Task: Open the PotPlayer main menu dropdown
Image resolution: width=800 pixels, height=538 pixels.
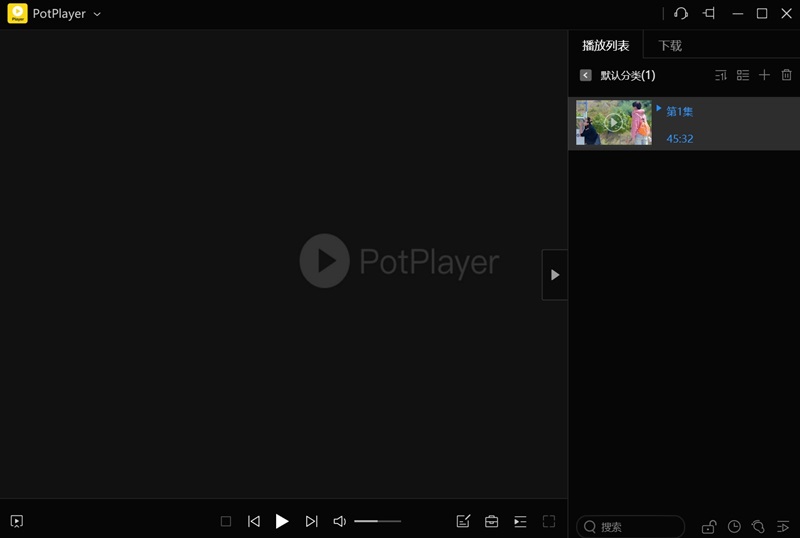Action: [97, 14]
